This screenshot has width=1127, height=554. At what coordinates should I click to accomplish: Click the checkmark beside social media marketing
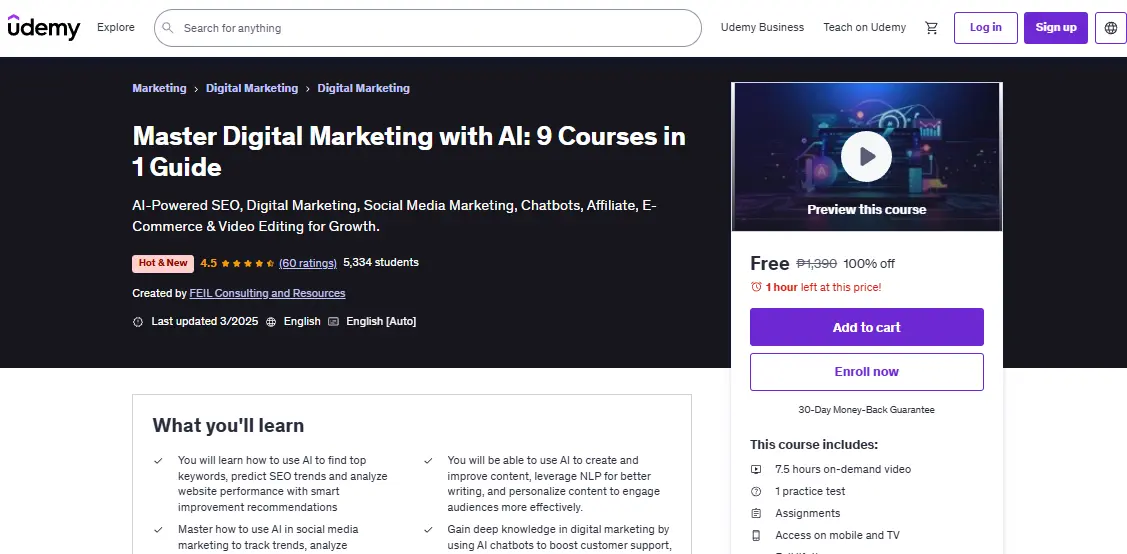click(x=158, y=530)
